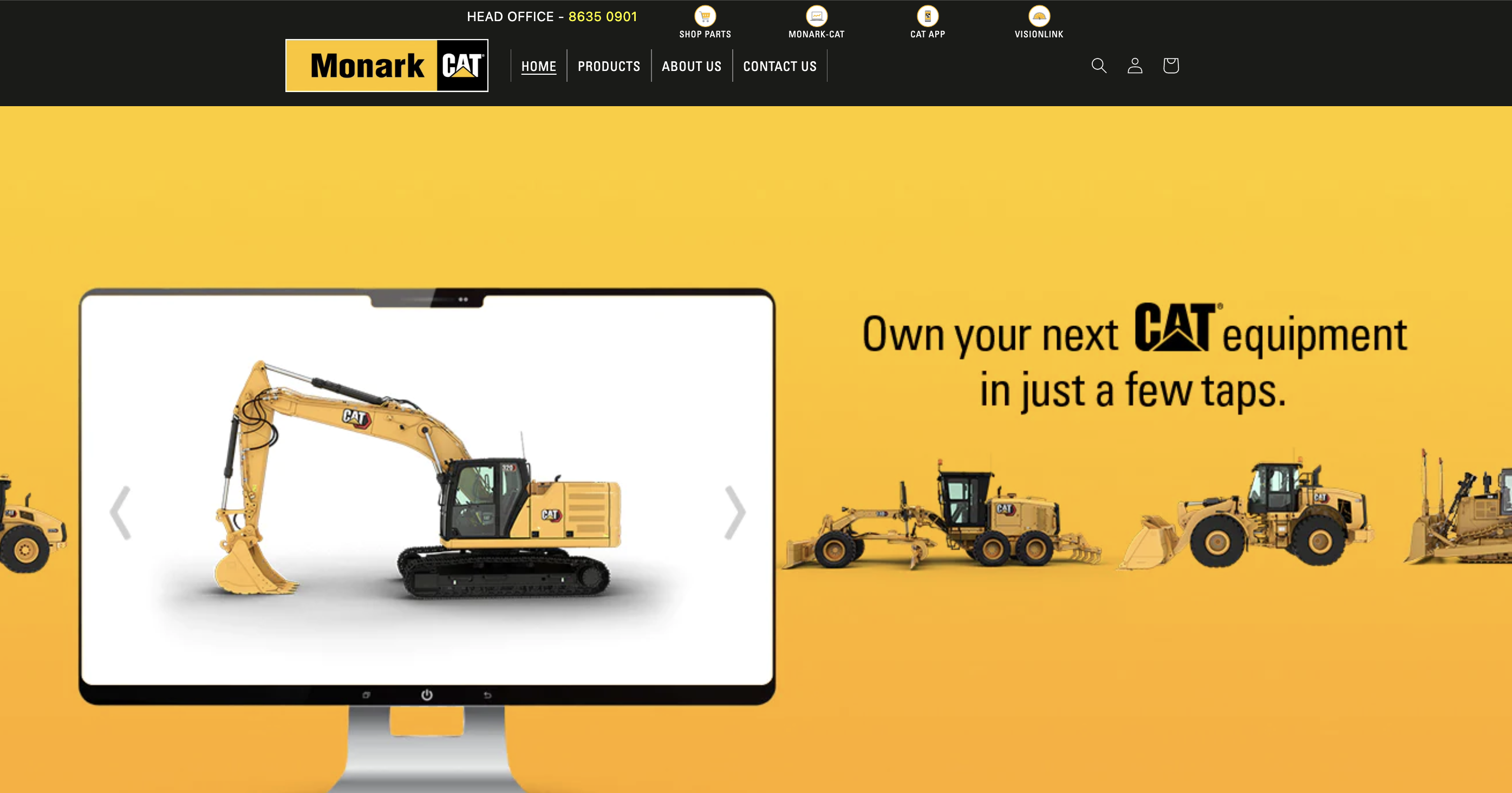This screenshot has height=793, width=1512.
Task: Click the Monark CAT header logo
Action: (x=386, y=65)
